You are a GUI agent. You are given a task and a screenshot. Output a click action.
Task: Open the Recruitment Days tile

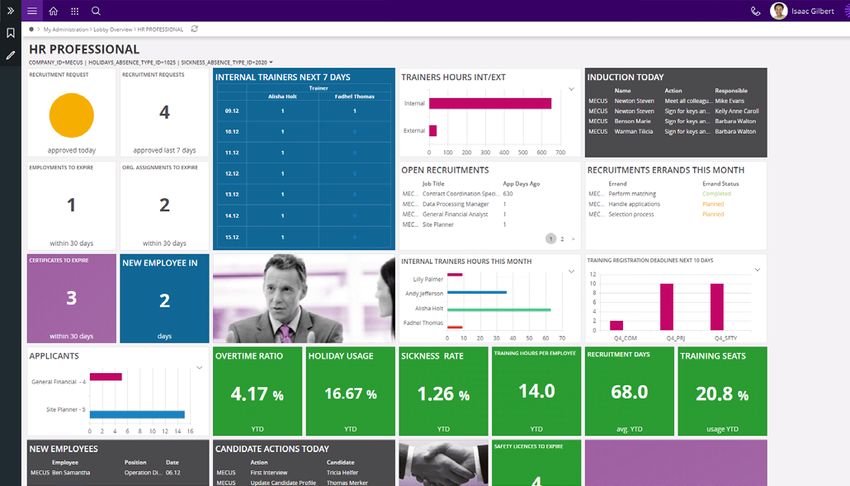[x=629, y=391]
